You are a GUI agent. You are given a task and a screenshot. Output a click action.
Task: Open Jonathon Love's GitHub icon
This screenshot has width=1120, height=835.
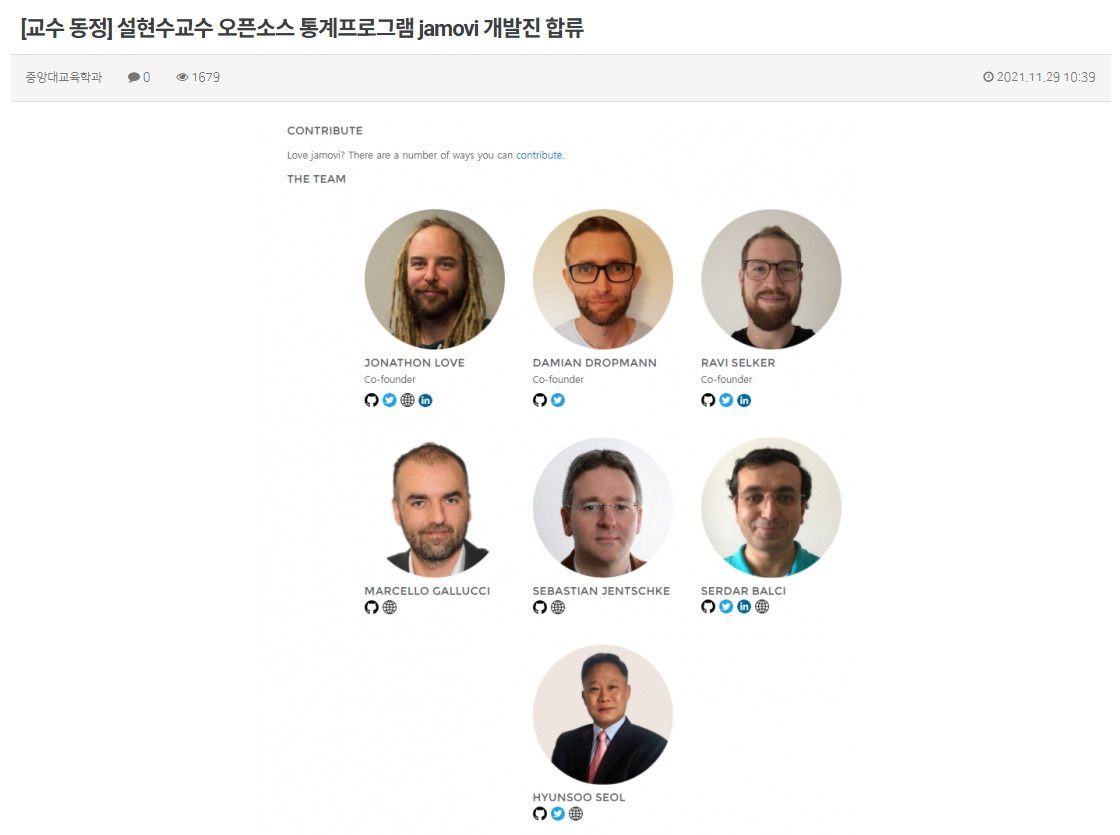(371, 400)
